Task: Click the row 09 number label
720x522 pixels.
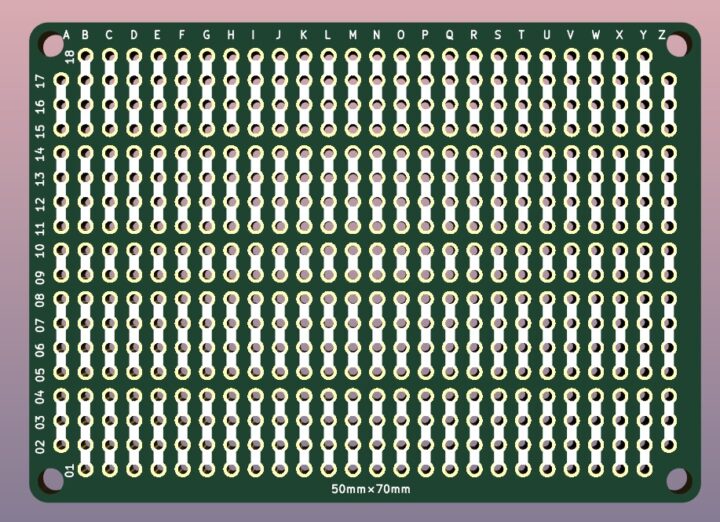Action: (x=41, y=277)
